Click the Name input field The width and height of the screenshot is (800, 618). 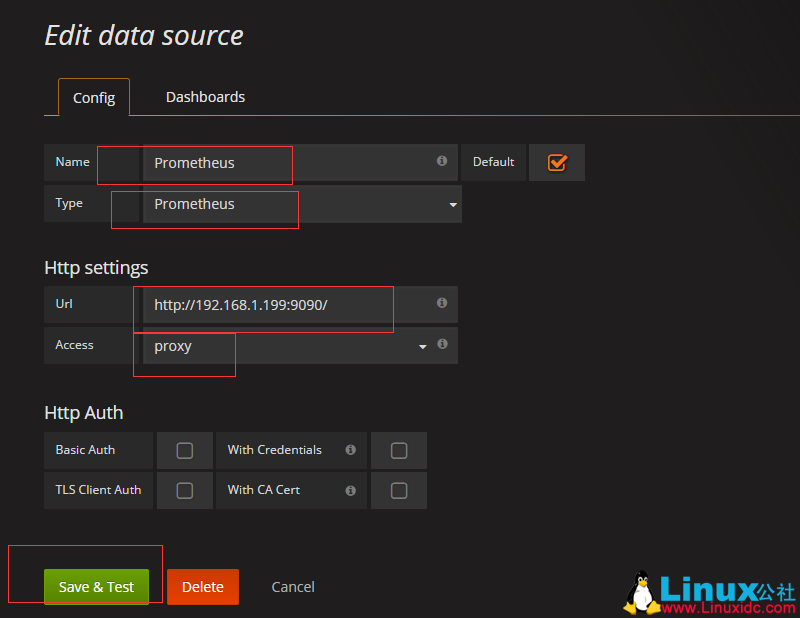285,162
